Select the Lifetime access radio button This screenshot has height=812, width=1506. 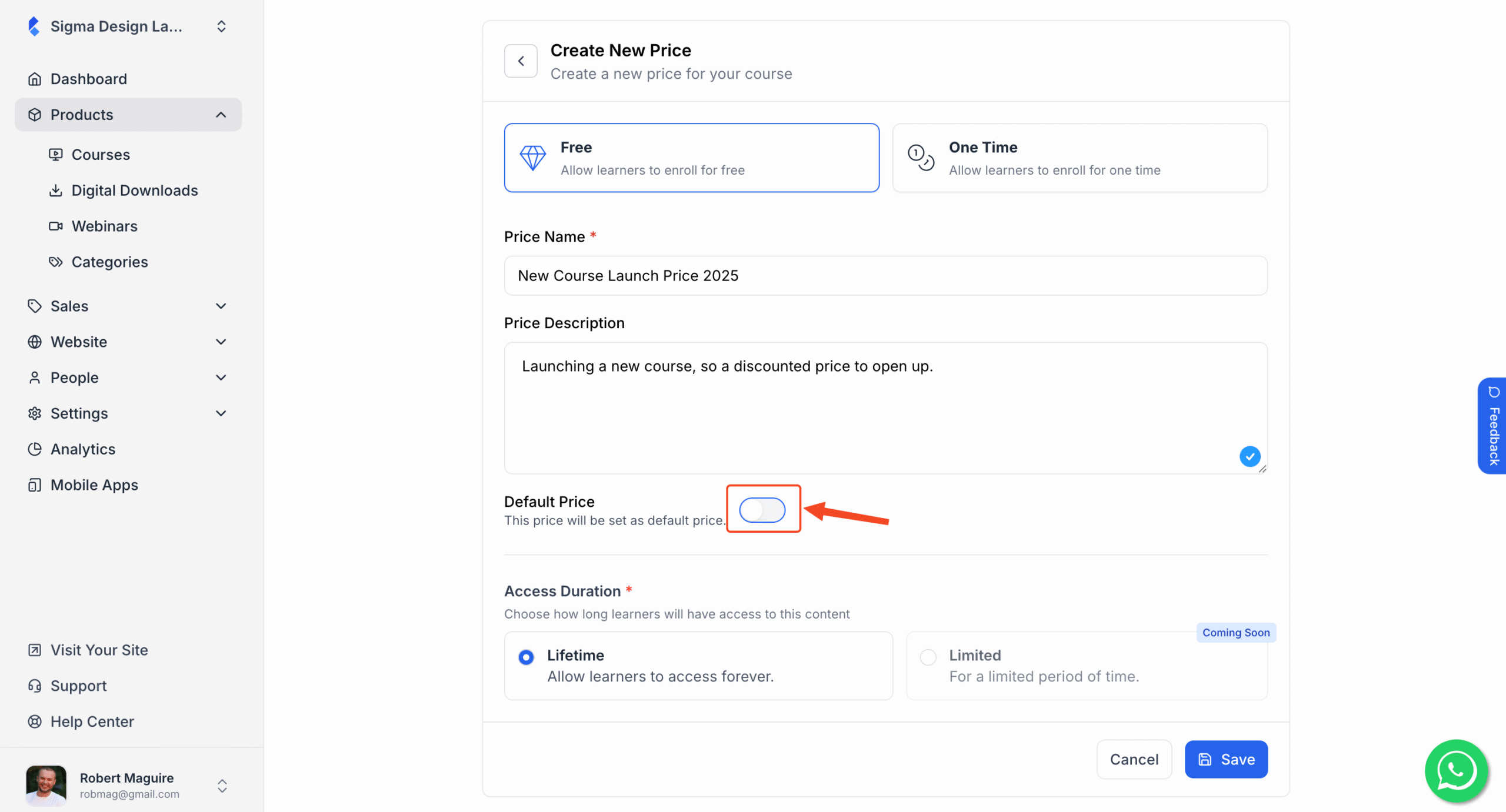click(x=525, y=657)
